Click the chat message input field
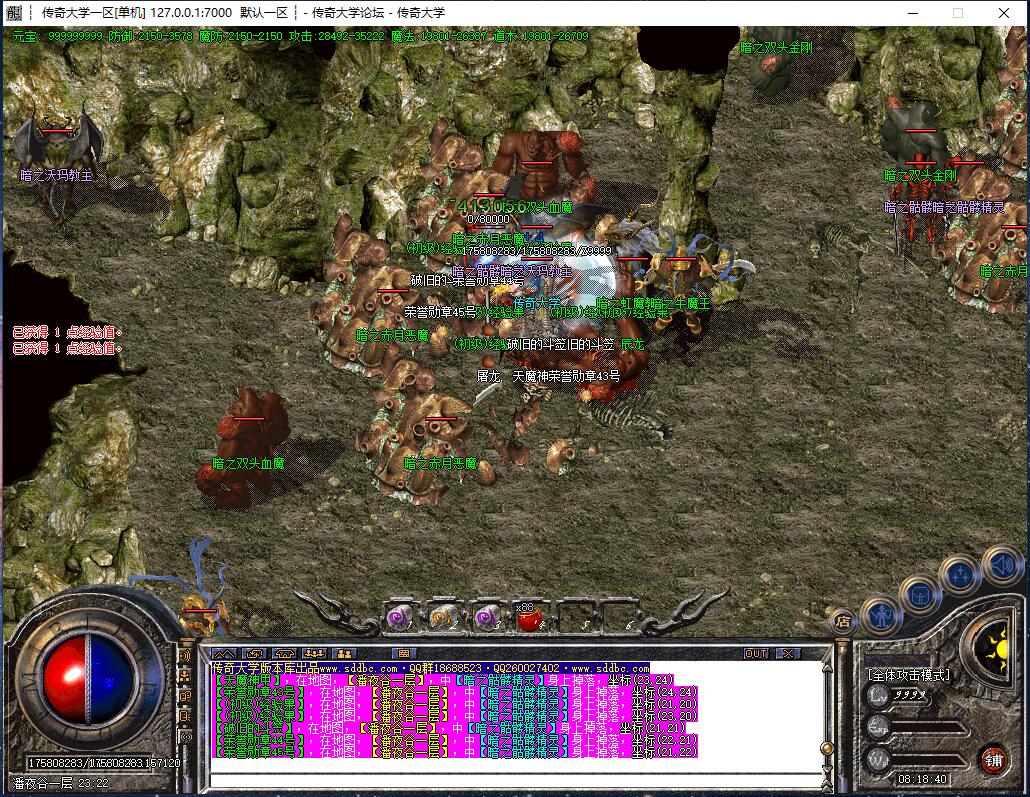Image resolution: width=1030 pixels, height=797 pixels. [516, 781]
